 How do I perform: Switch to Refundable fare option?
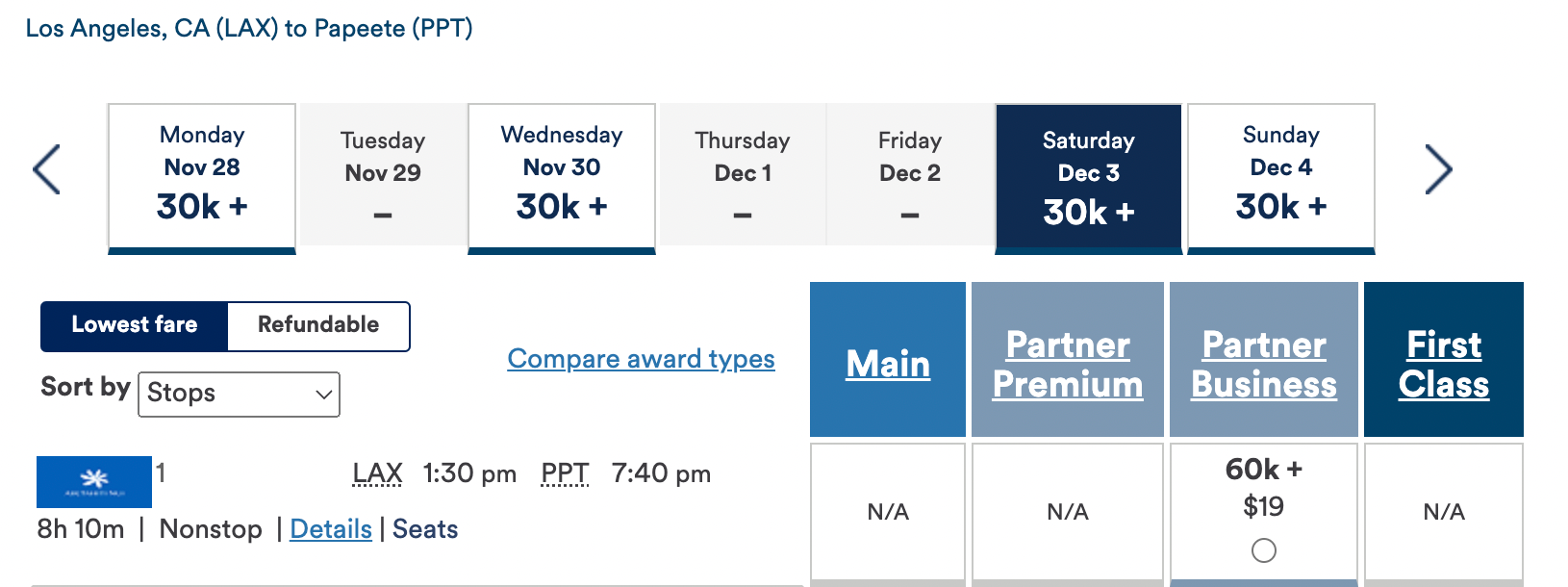(x=318, y=325)
